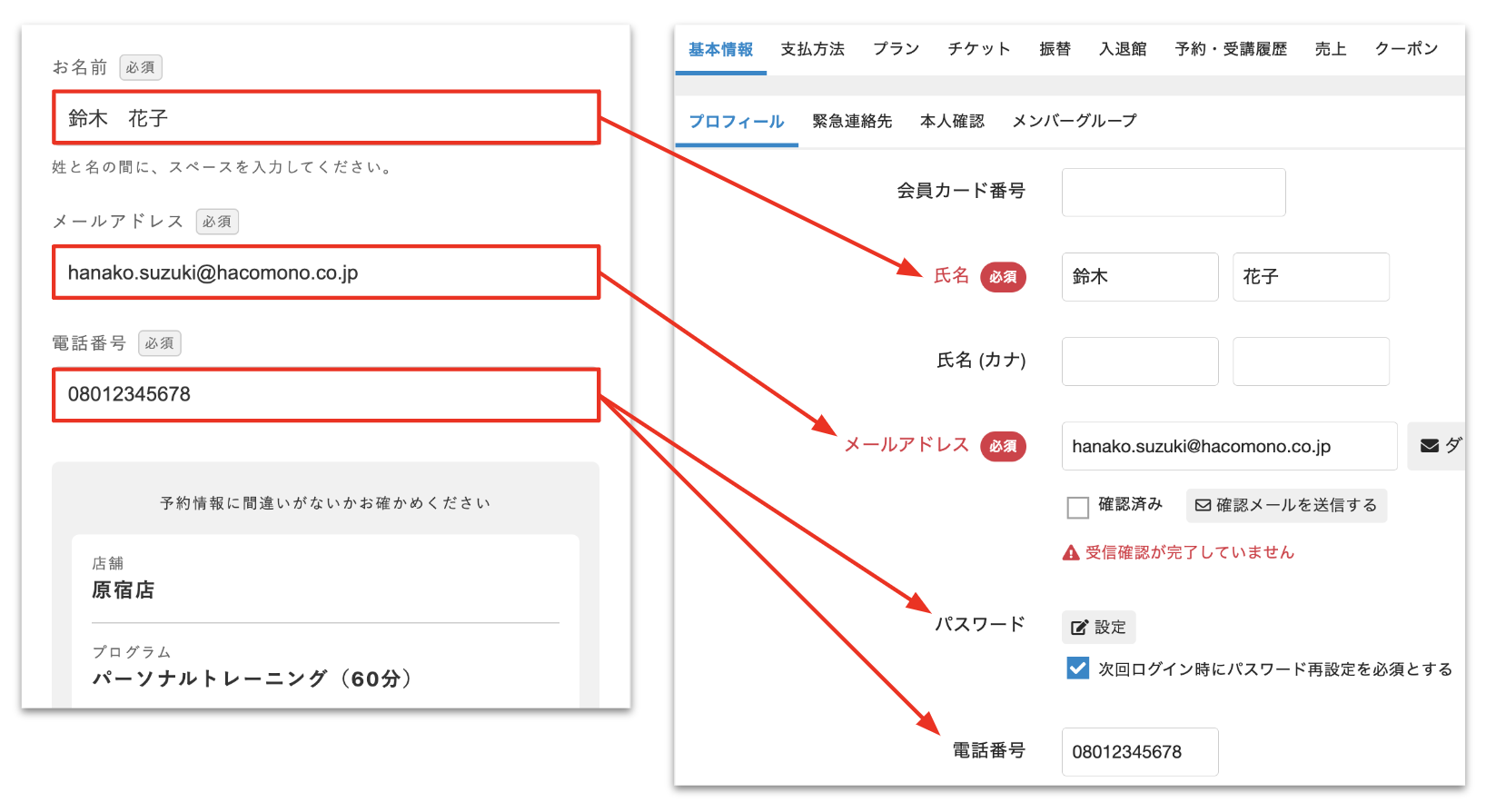Open the メンバーグループ sub-tab
Viewport: 1486px width, 812px height.
point(1074,121)
